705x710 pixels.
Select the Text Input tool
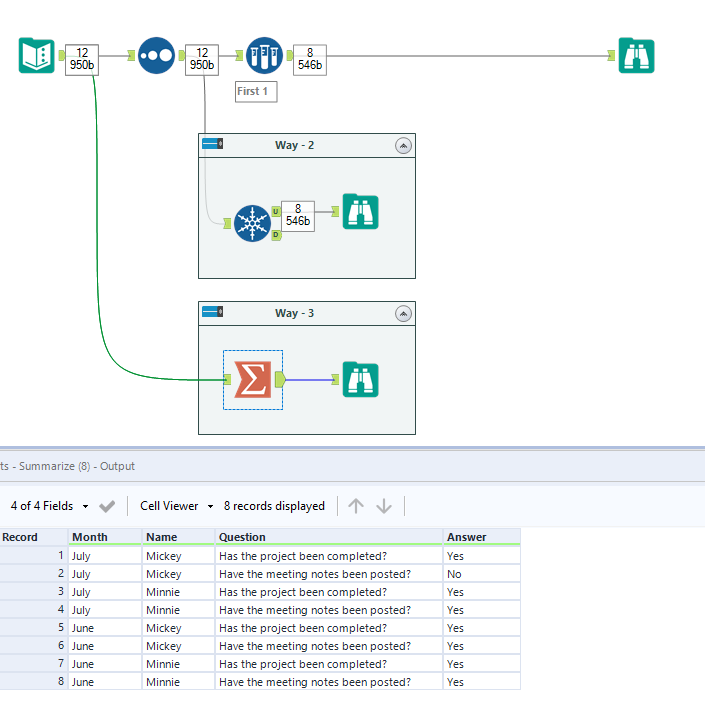[37, 55]
